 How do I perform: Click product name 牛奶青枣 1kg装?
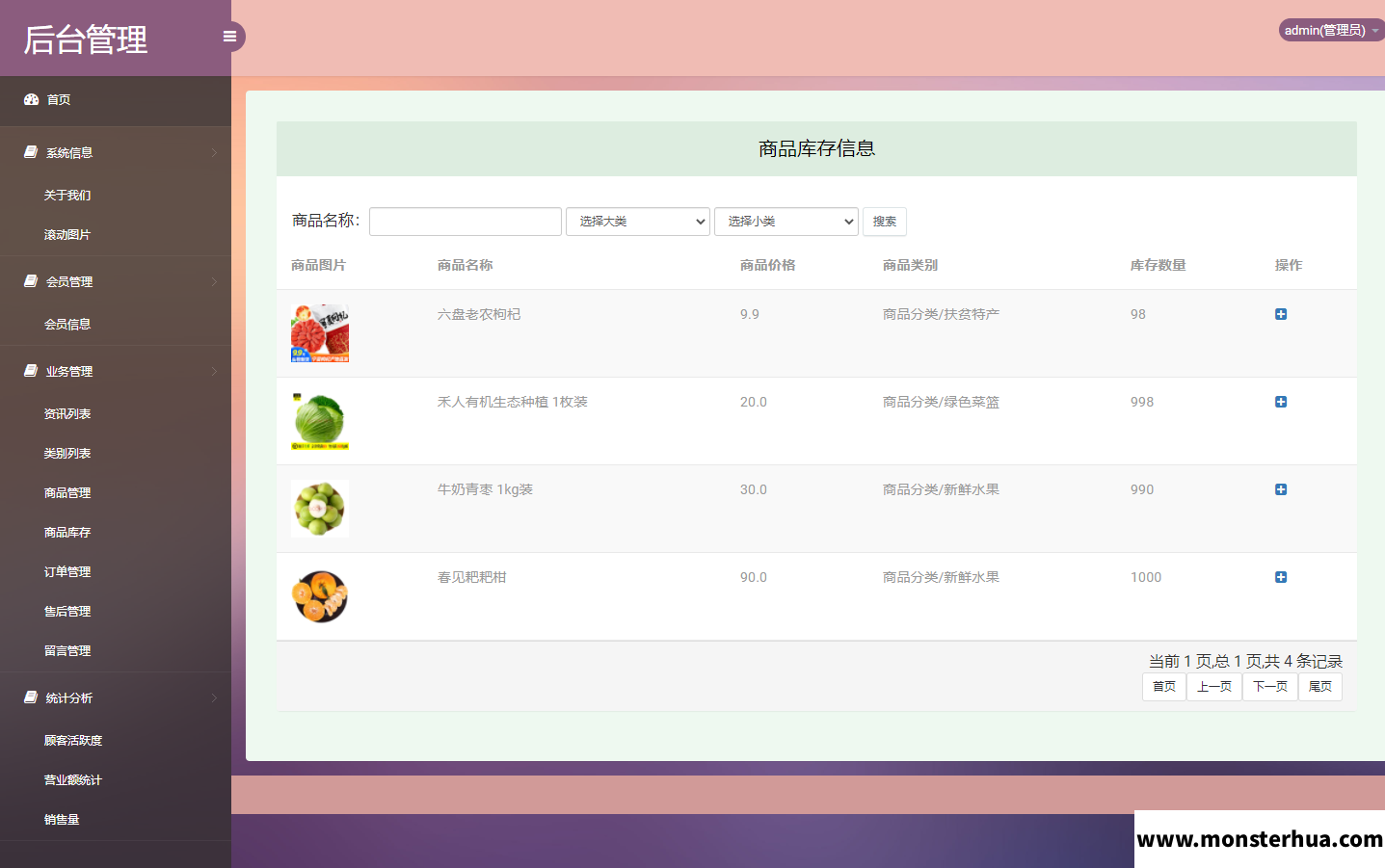(485, 489)
